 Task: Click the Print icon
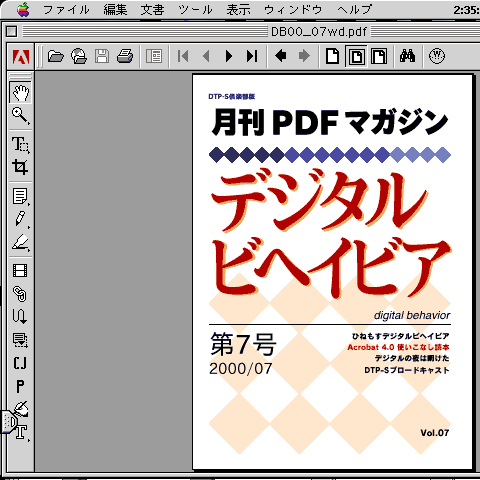(x=125, y=56)
